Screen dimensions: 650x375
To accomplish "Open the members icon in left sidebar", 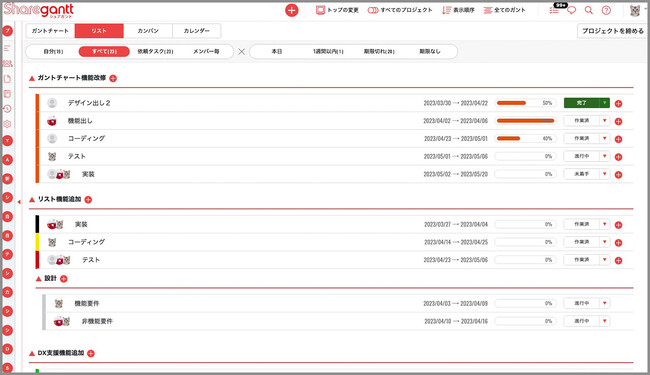I will point(7,63).
